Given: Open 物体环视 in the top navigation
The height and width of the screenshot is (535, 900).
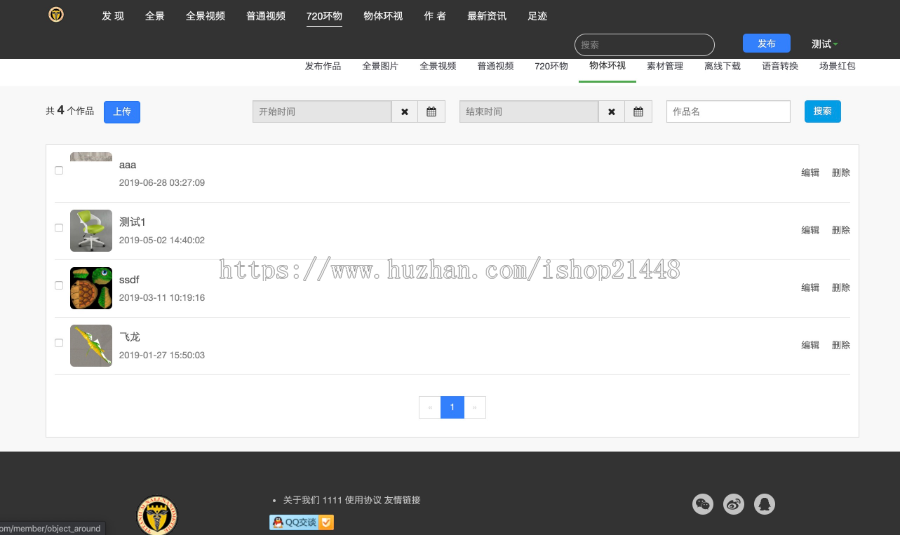Looking at the screenshot, I should click(x=383, y=16).
